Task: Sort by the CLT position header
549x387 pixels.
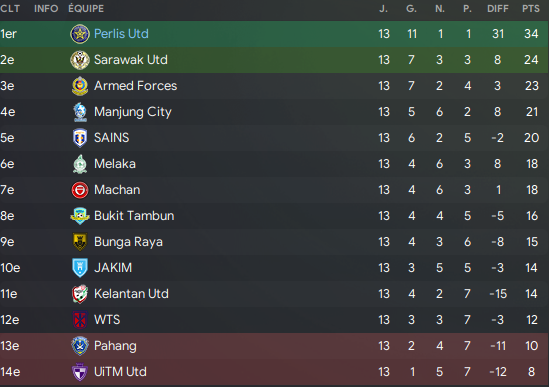Action: (10, 8)
